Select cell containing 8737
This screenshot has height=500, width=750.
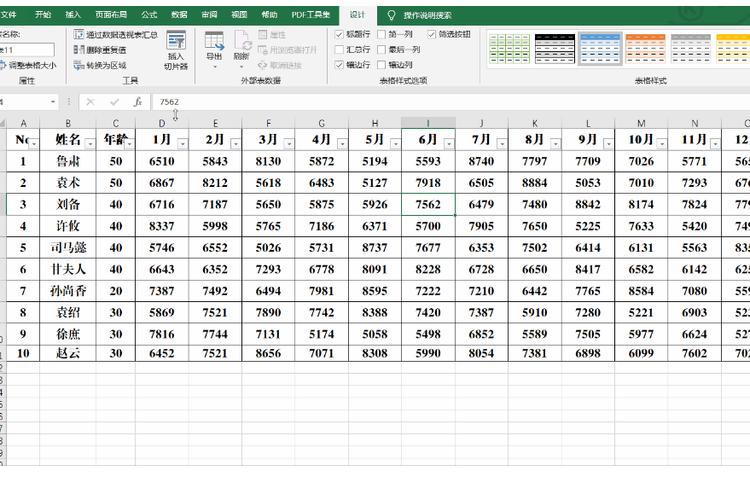[x=375, y=247]
